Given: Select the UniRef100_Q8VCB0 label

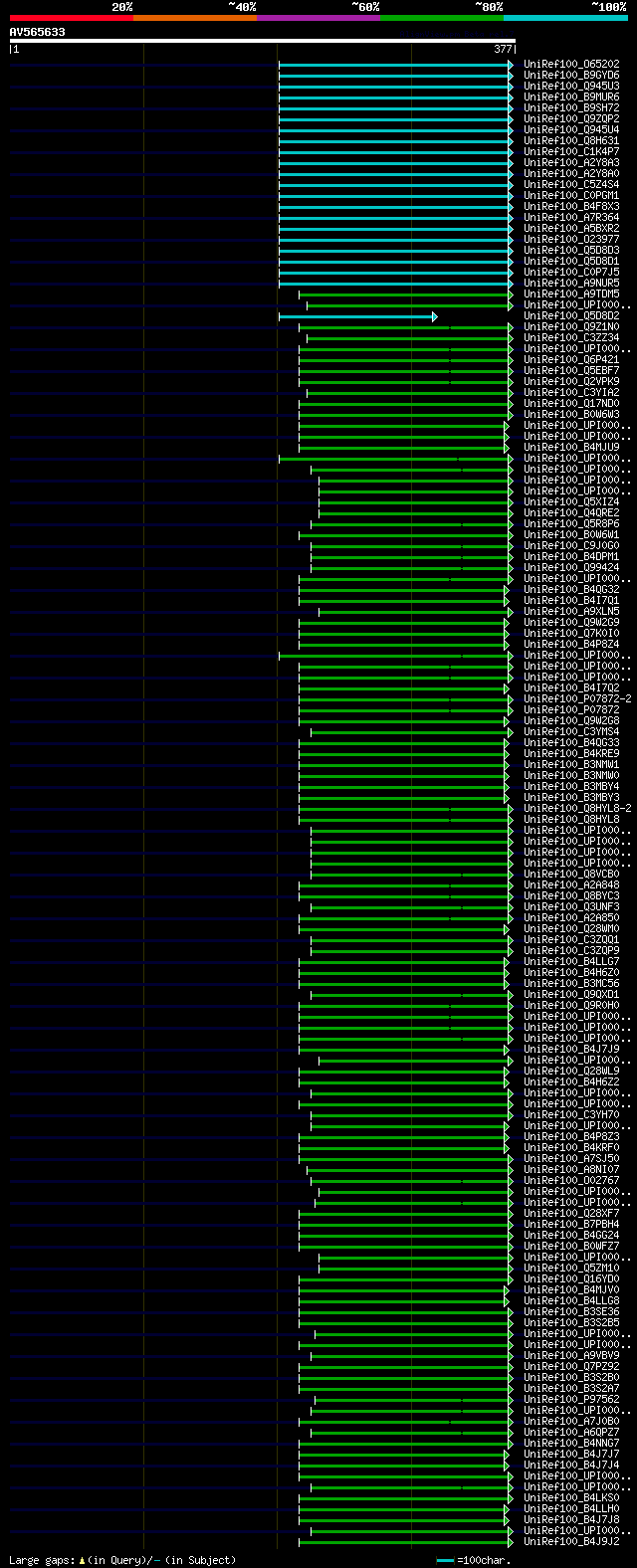Looking at the screenshot, I should (x=571, y=875).
